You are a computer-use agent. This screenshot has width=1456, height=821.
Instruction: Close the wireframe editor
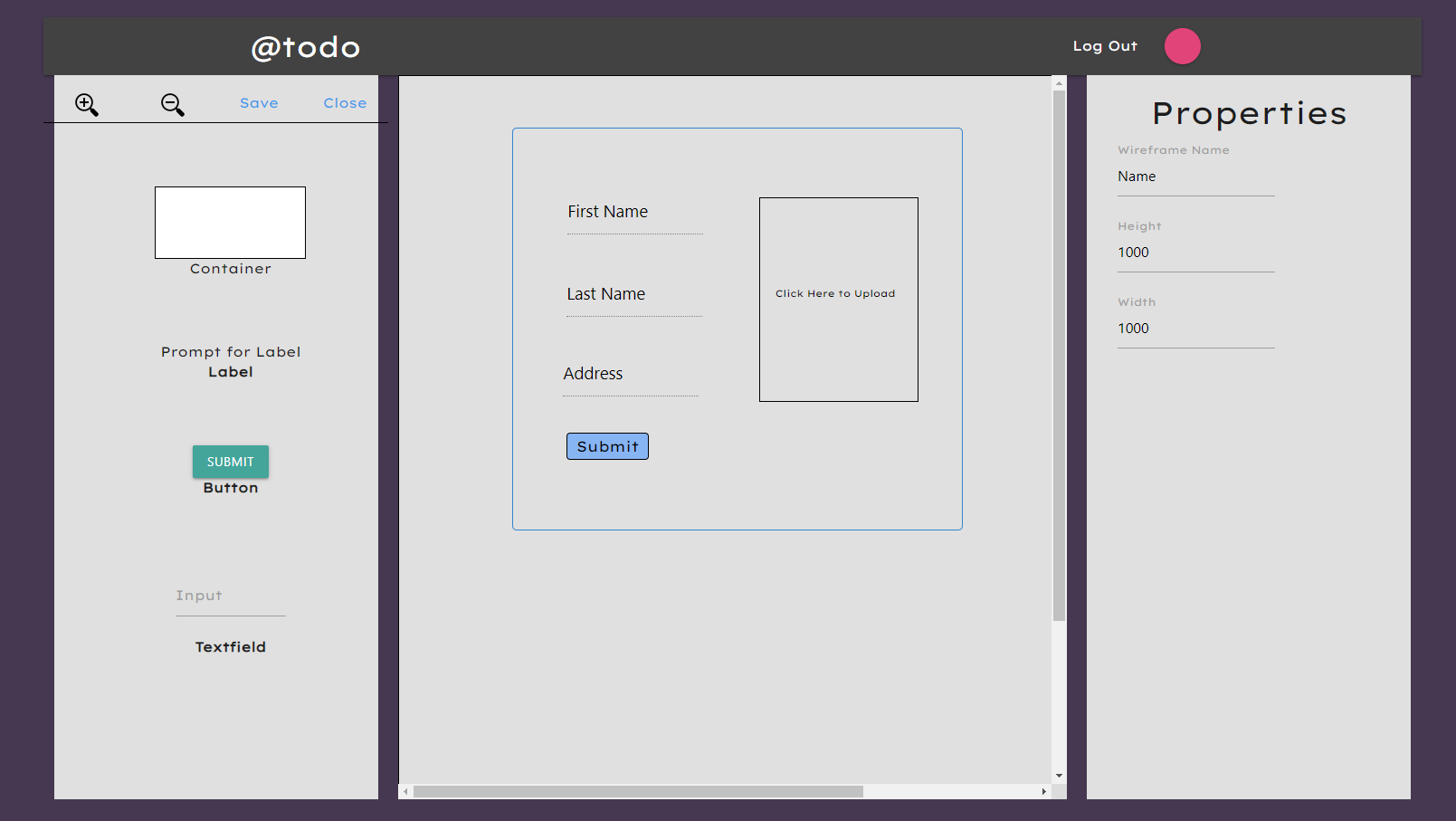345,103
